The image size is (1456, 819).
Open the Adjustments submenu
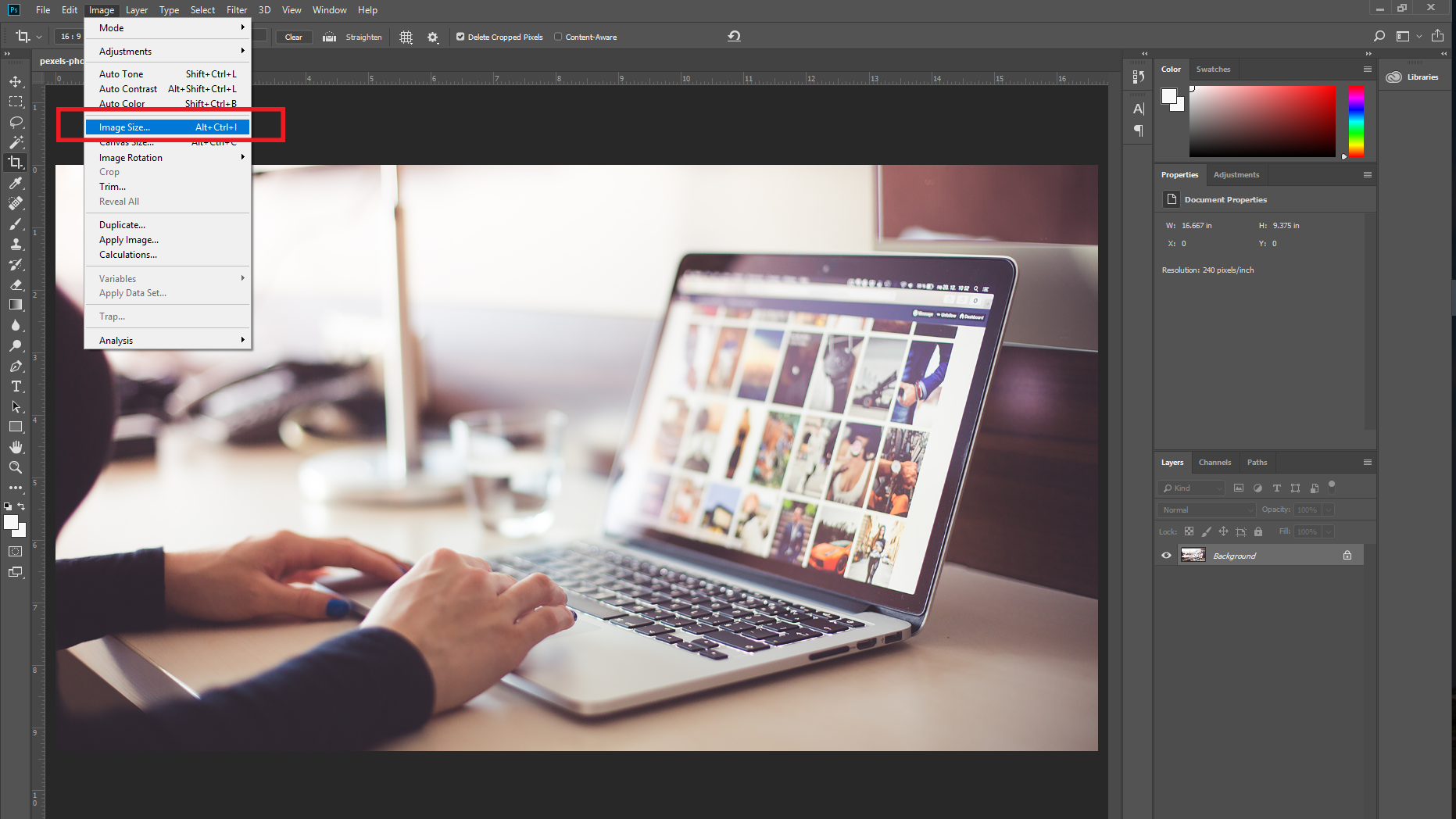click(x=125, y=51)
